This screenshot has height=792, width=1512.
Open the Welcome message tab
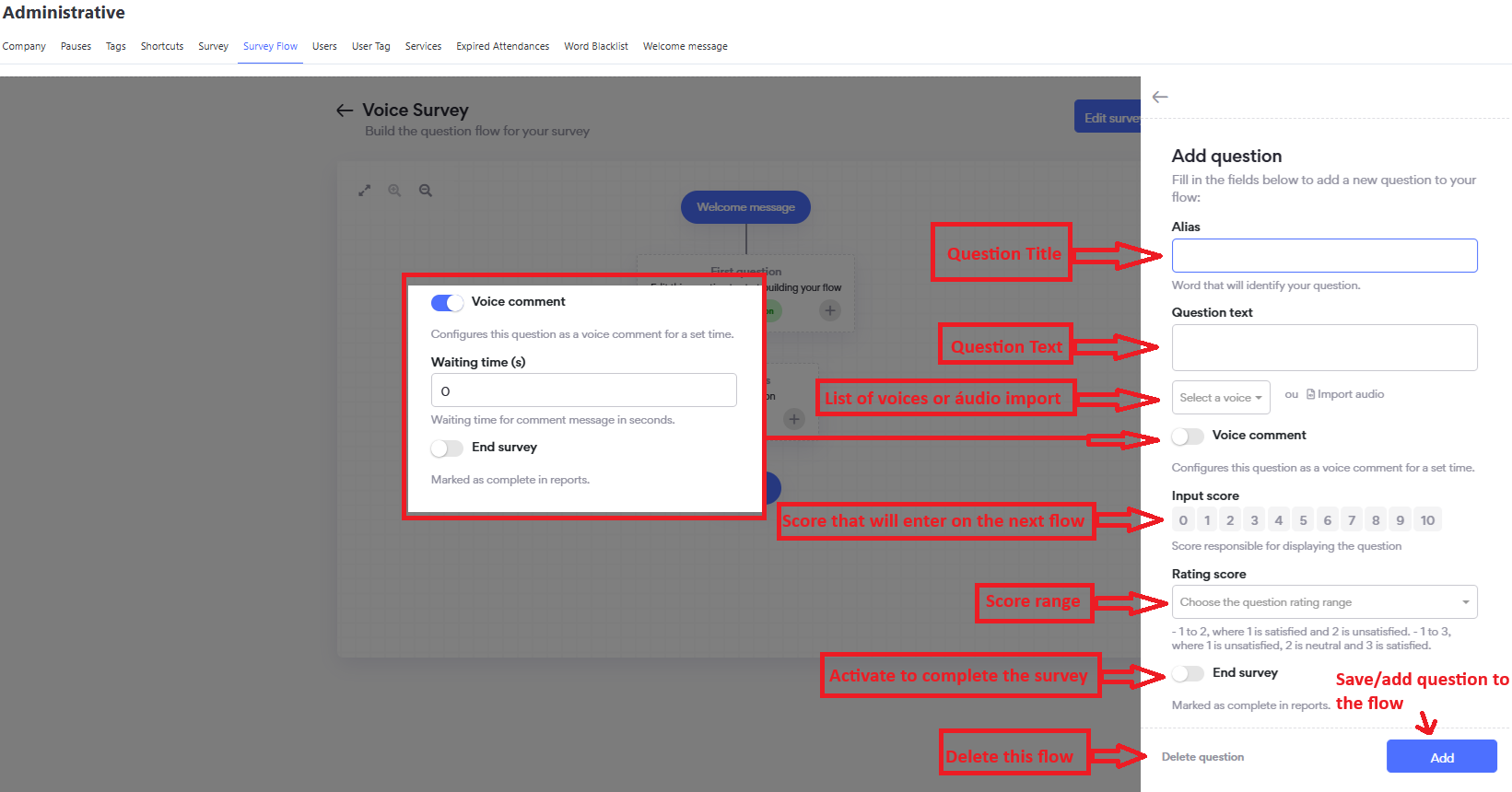pos(686,46)
